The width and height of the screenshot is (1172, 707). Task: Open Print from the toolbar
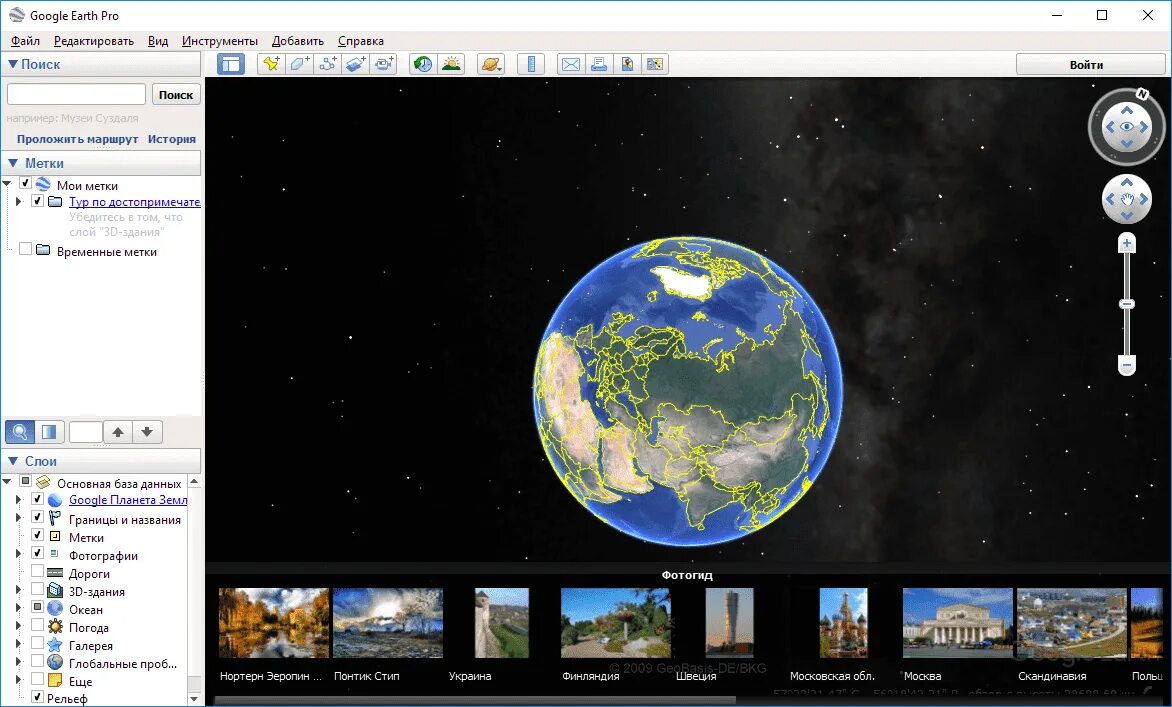[x=598, y=63]
